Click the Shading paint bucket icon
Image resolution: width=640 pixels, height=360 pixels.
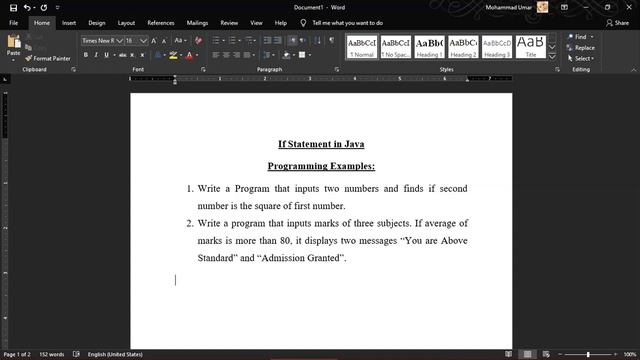(x=286, y=55)
